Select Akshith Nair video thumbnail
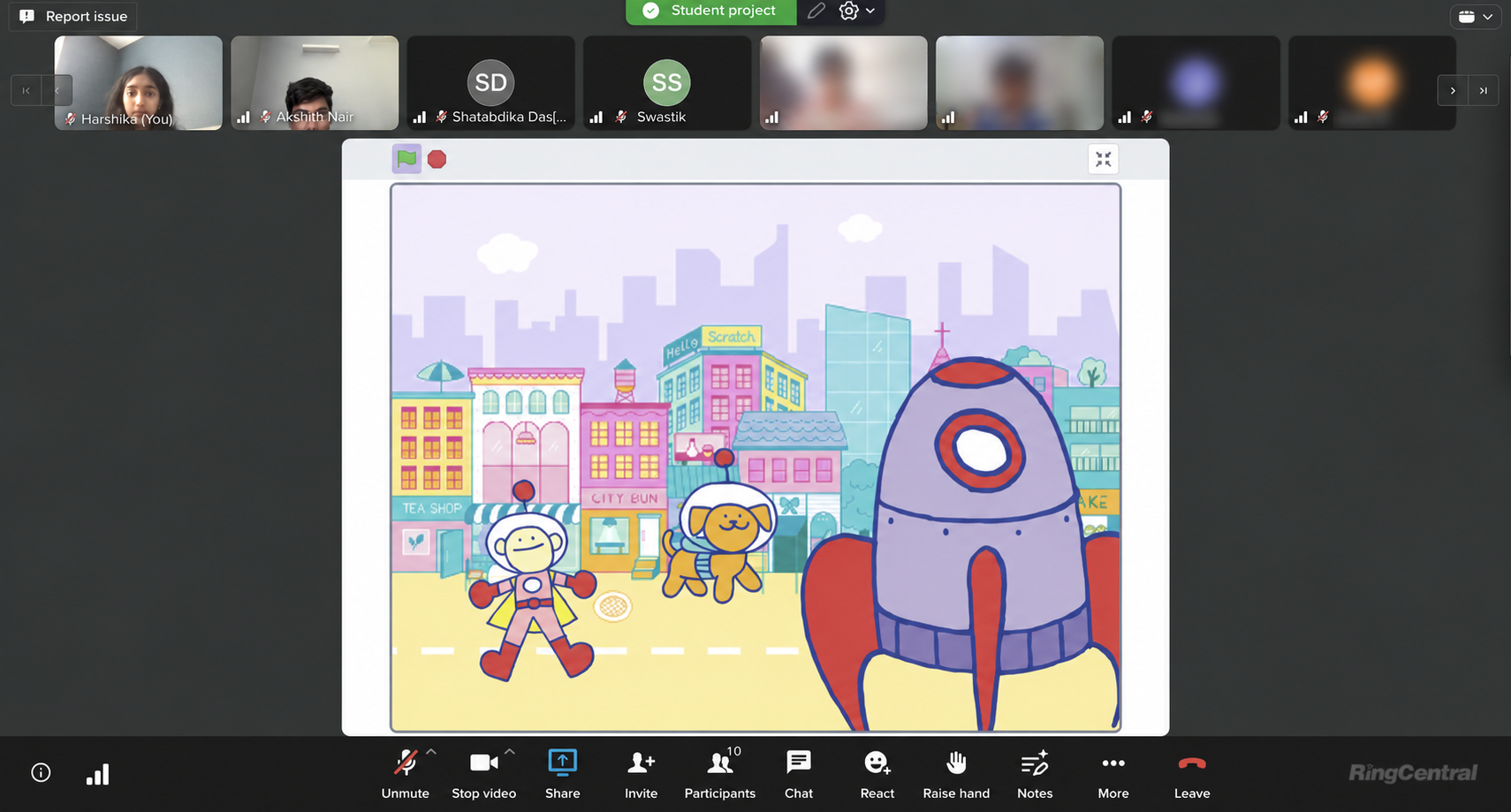The height and width of the screenshot is (812, 1511). pyautogui.click(x=315, y=83)
